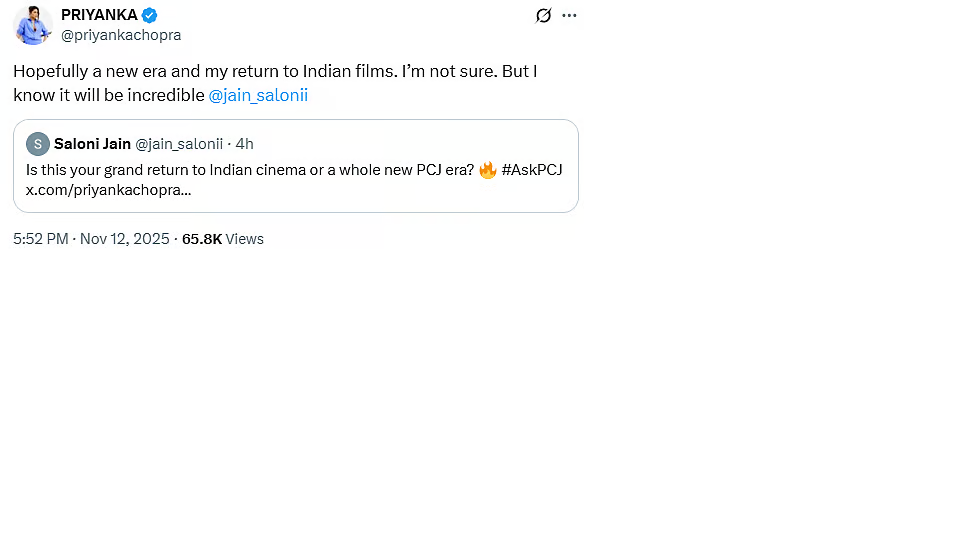Viewport: 970px width, 545px height.
Task: Click the fire emoji in the quote
Action: (488, 170)
